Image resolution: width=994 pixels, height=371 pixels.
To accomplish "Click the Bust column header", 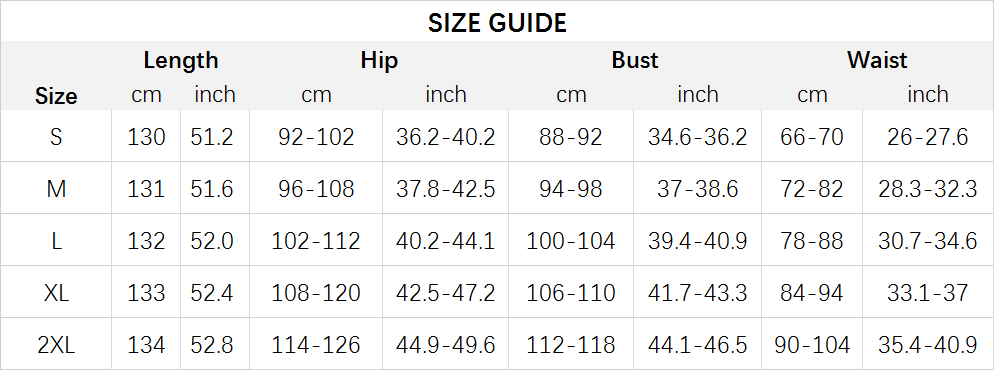I will tap(635, 60).
